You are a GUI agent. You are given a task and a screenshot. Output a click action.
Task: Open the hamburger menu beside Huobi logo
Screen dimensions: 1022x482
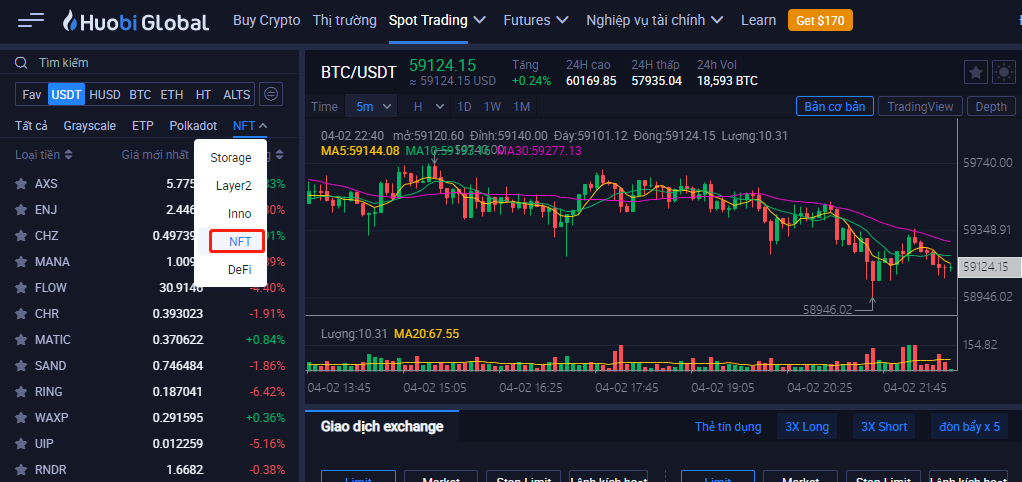[x=31, y=20]
